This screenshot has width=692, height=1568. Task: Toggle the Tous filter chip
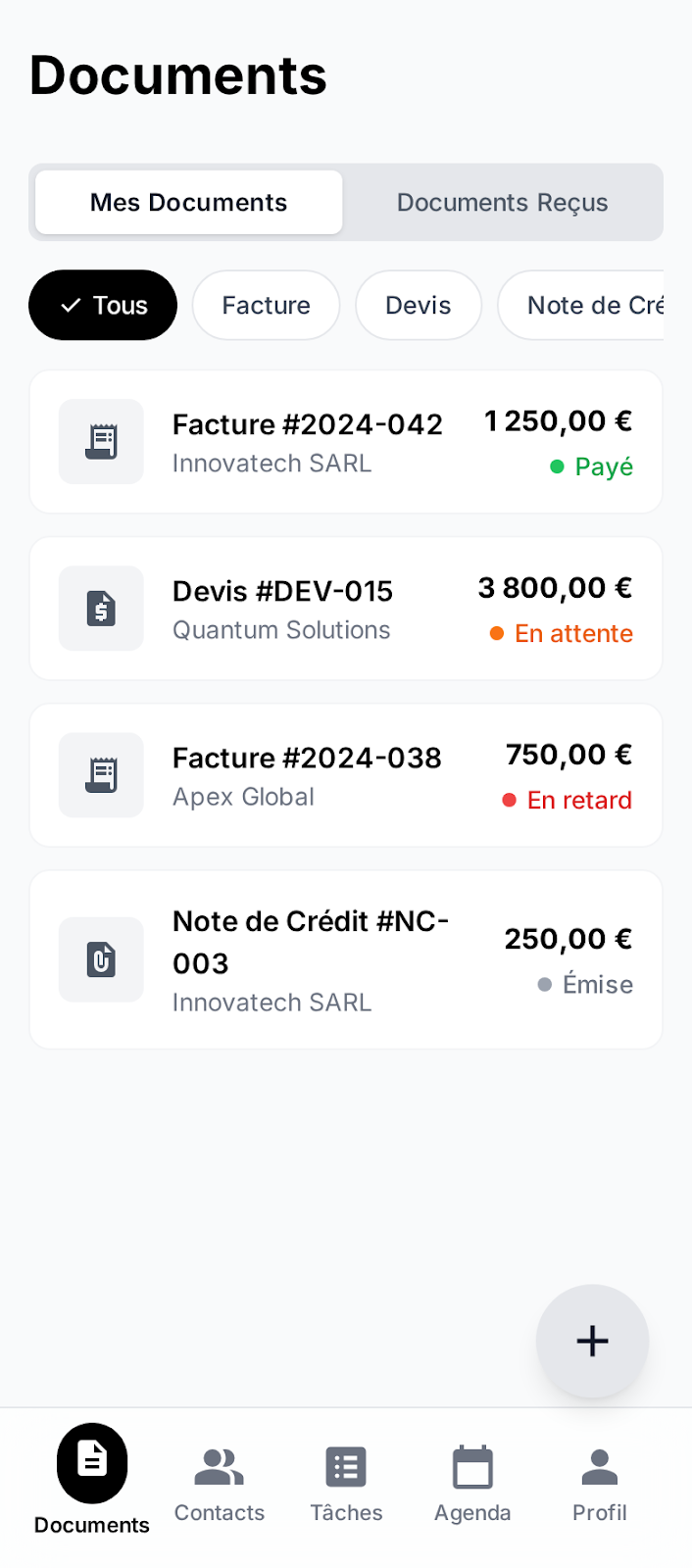pos(102,305)
